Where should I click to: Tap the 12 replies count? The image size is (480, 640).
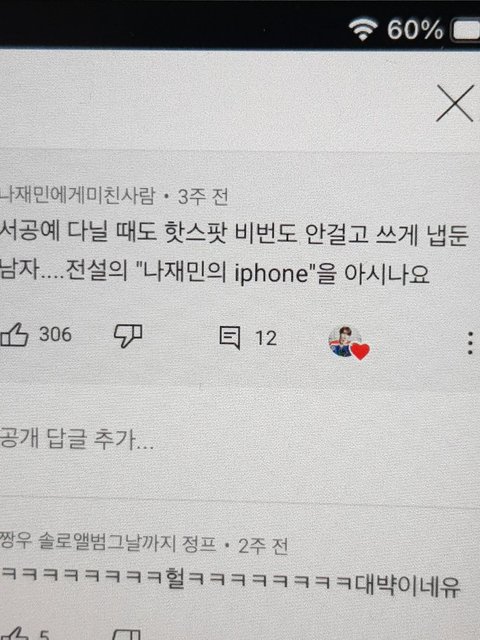click(266, 338)
